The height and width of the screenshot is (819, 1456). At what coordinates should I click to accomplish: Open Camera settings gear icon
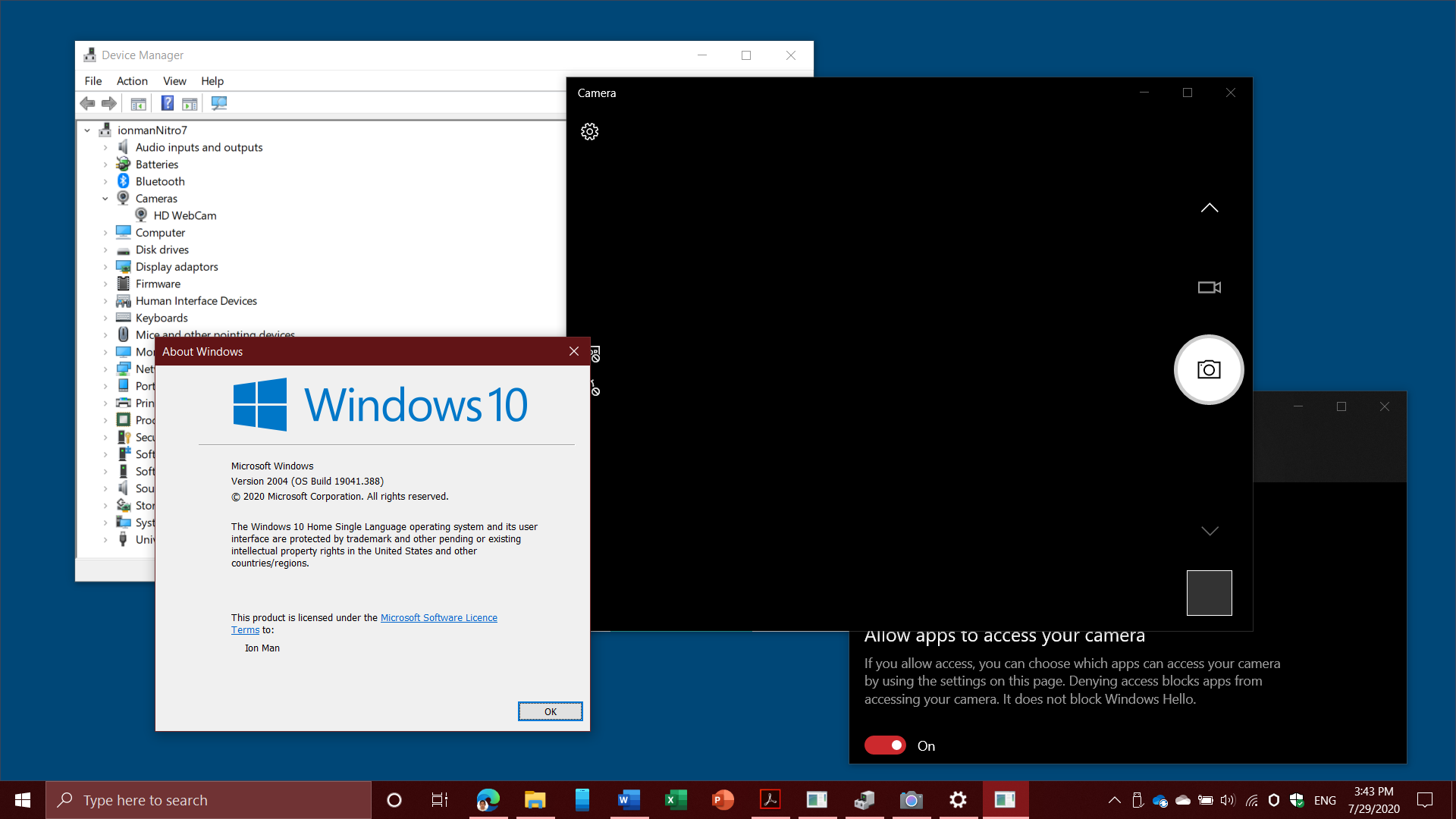pos(590,131)
